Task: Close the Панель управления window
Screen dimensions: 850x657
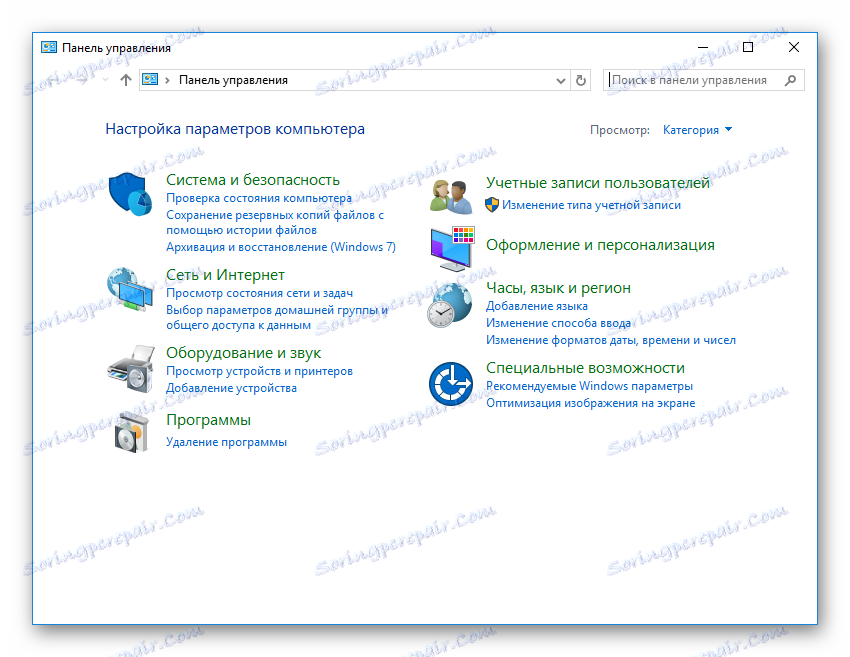Action: coord(794,47)
